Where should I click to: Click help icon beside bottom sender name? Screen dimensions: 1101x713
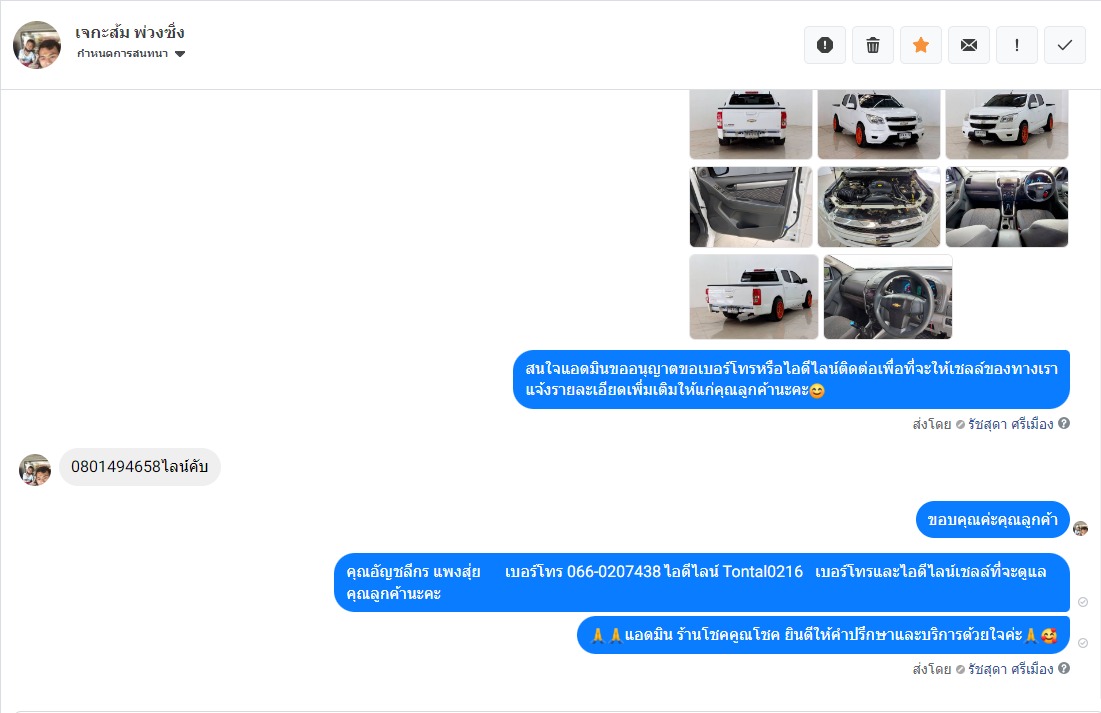(1064, 668)
